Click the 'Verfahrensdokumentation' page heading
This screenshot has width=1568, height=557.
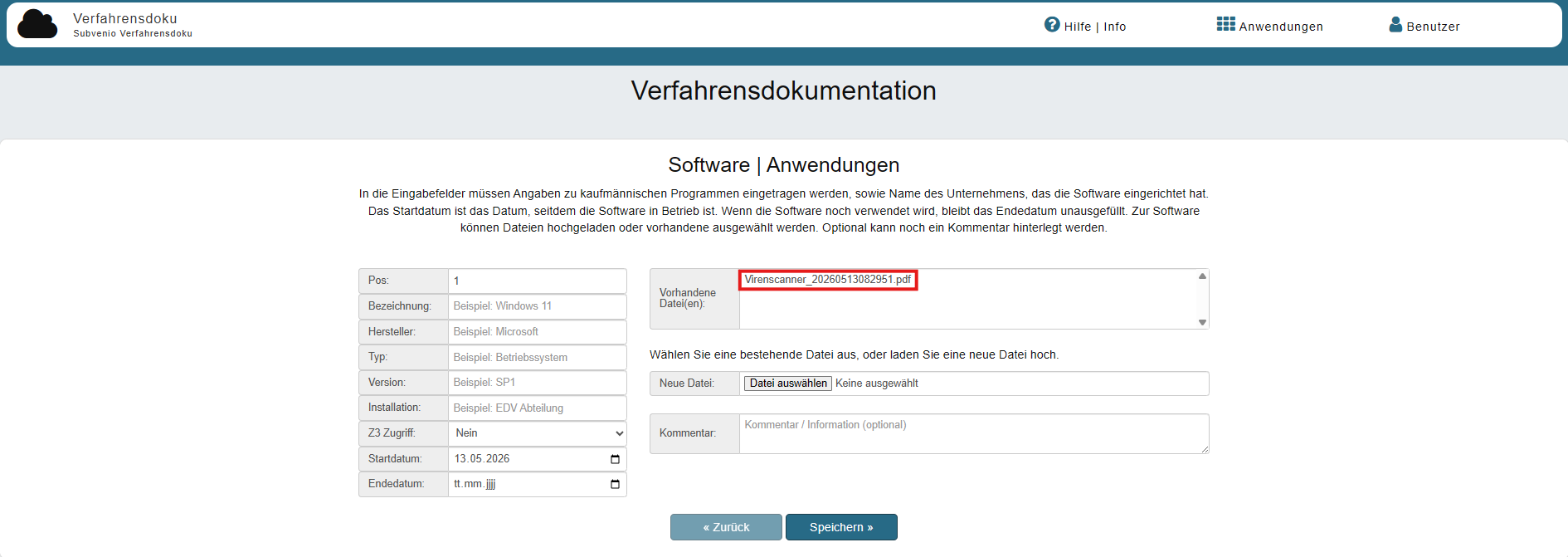tap(784, 90)
